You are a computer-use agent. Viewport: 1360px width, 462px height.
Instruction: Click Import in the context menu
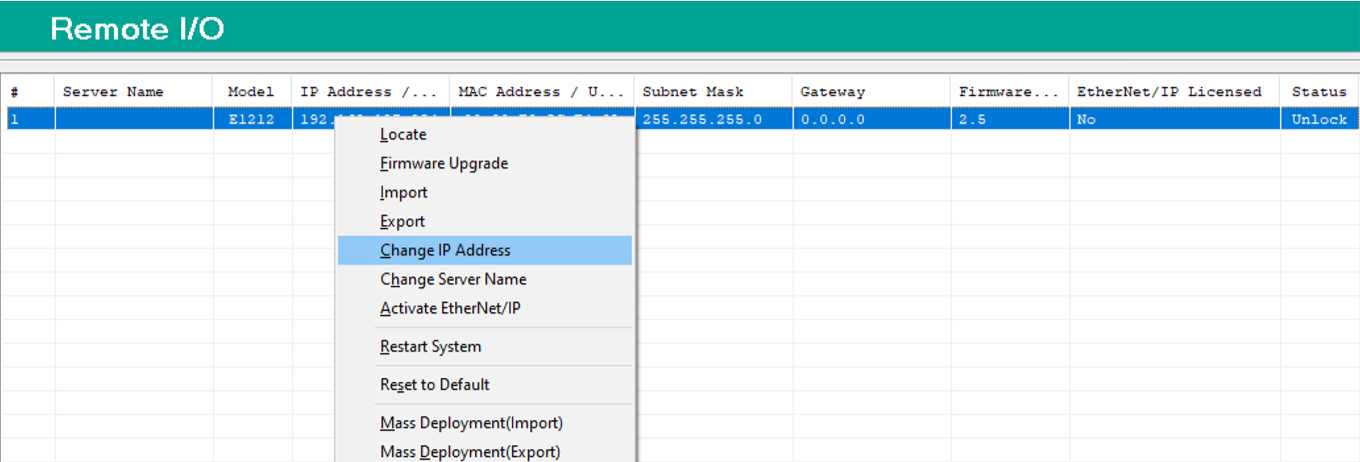404,192
